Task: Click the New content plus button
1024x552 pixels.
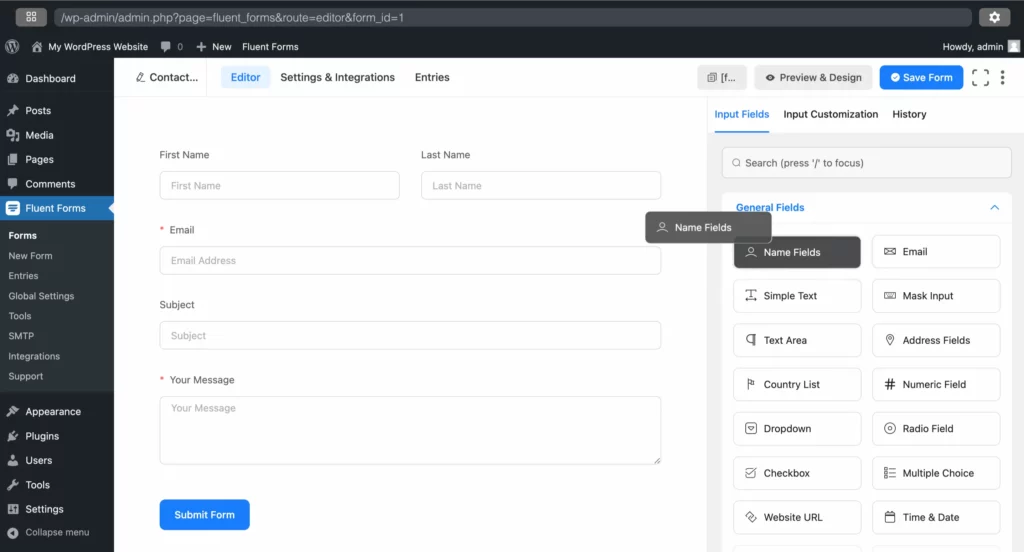Action: pyautogui.click(x=214, y=46)
